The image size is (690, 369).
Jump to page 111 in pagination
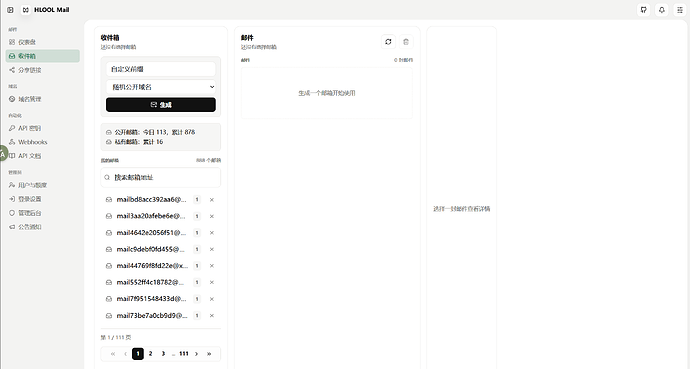[184, 354]
